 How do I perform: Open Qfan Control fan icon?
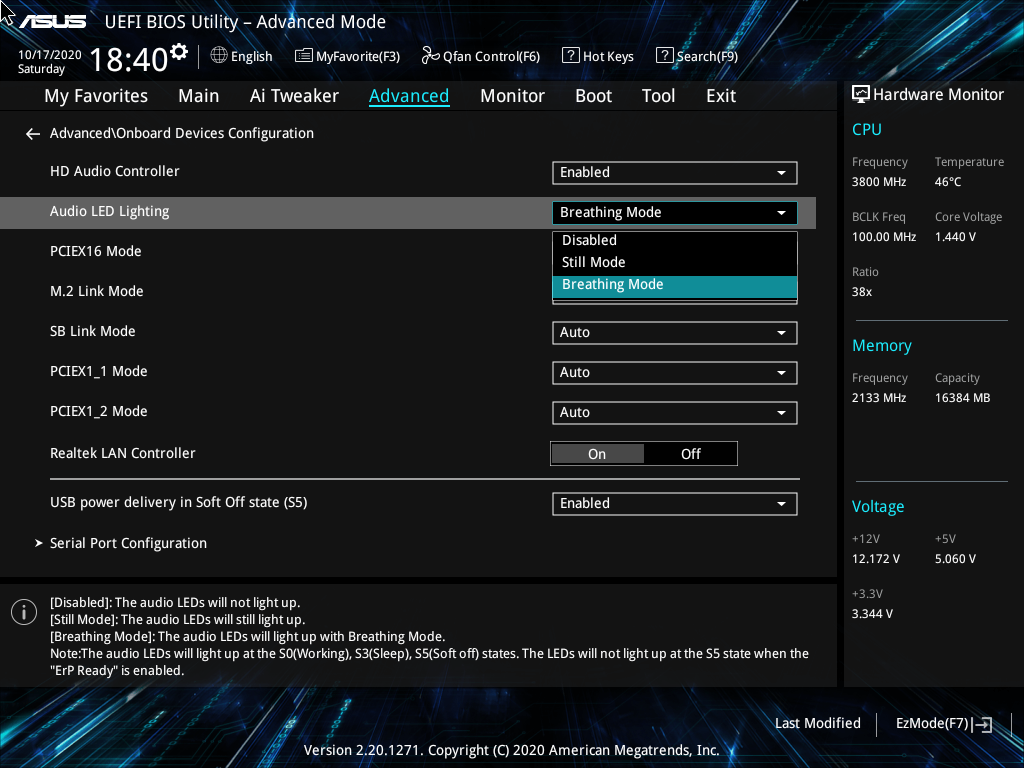pos(430,56)
